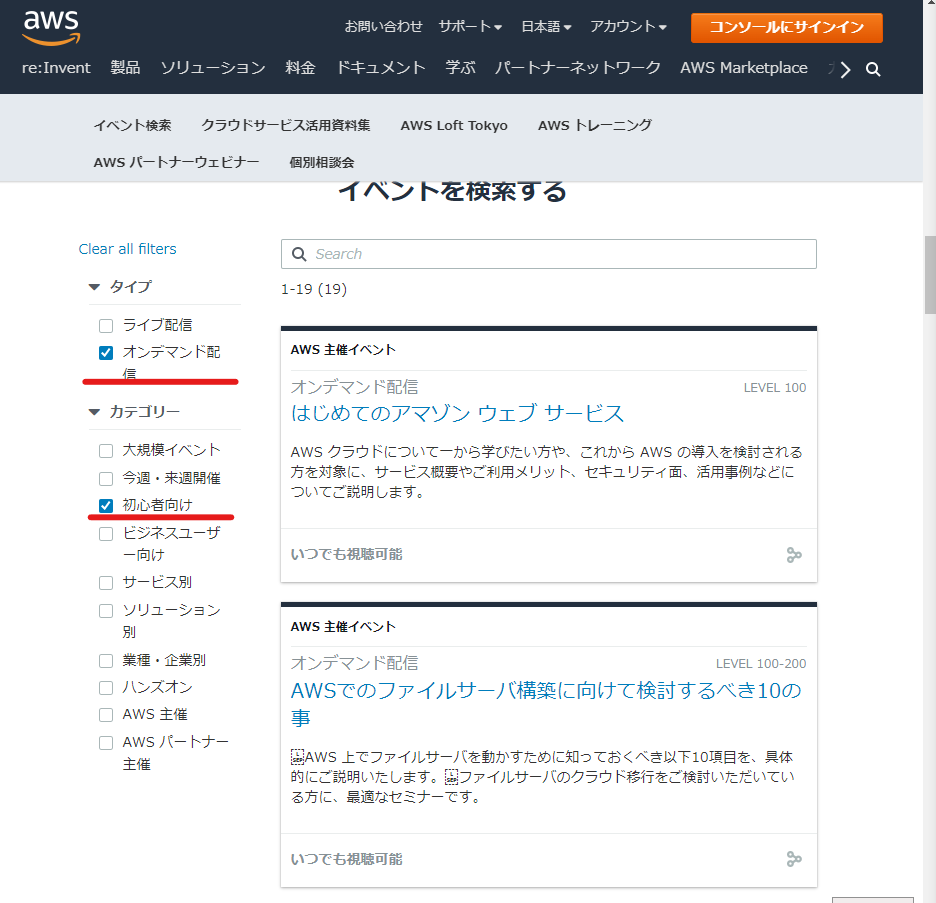Share the AWSでのファイルサーバ構築 event
Screen dimensions: 936x903
tap(793, 859)
